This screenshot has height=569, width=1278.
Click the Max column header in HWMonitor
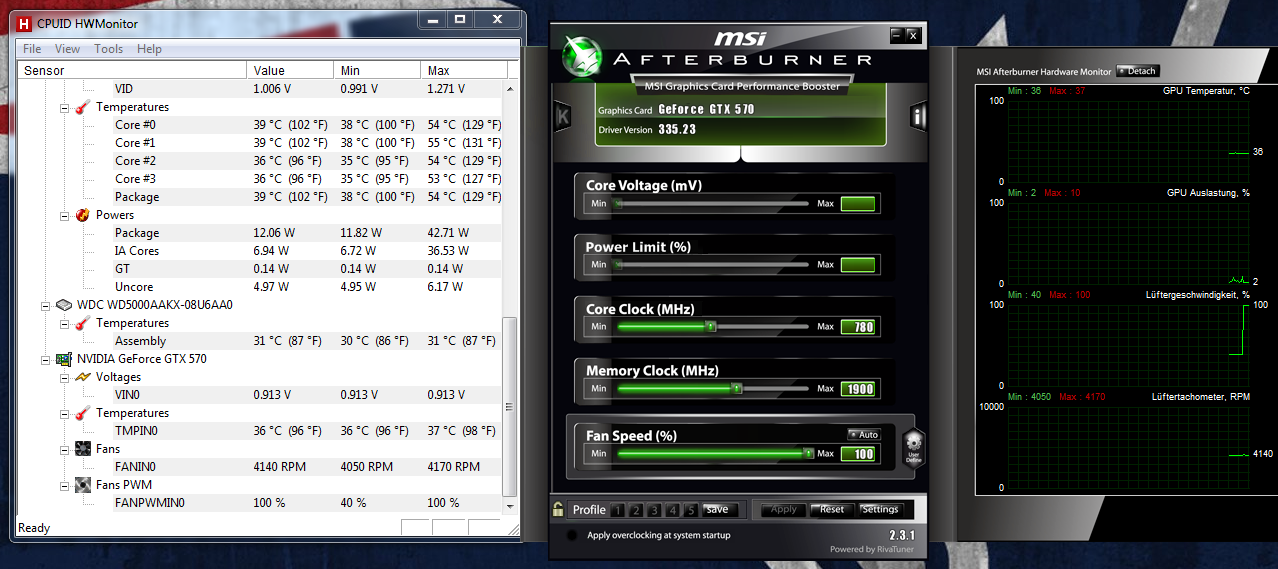click(464, 70)
